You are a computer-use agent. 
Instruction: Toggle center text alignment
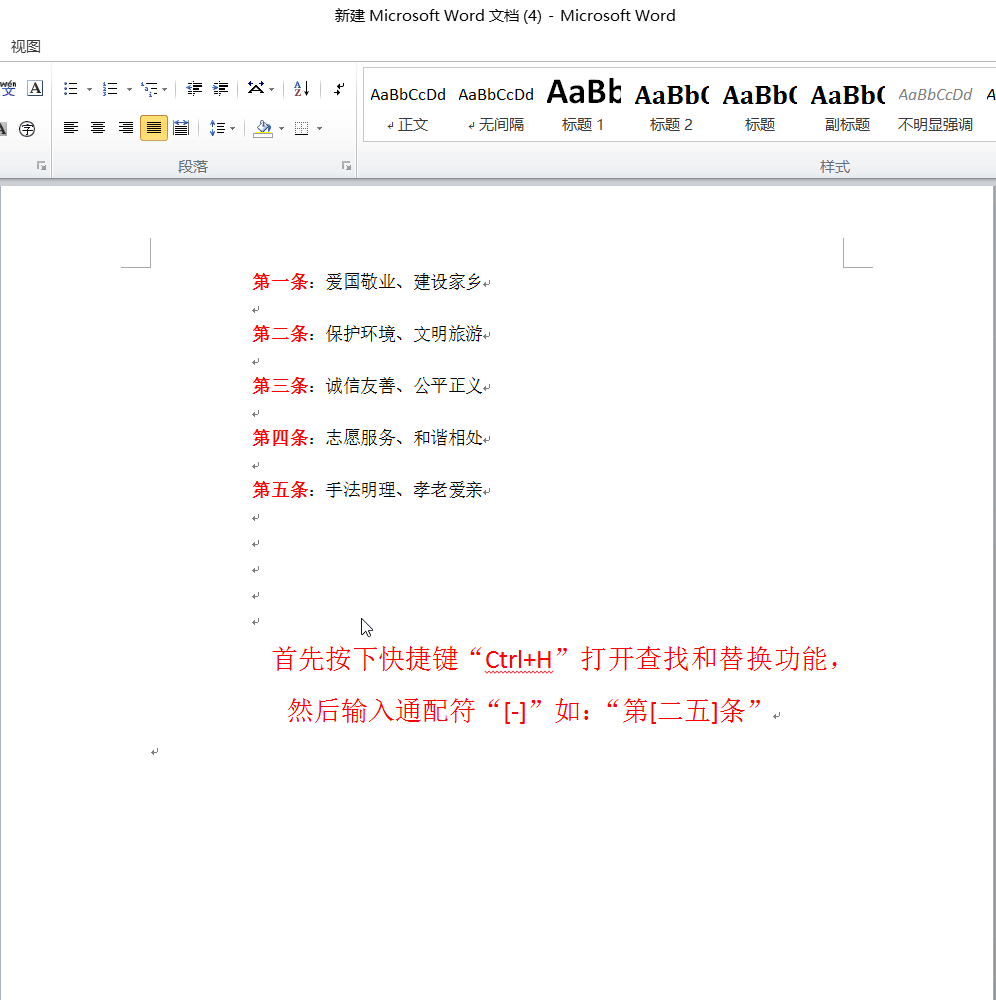97,128
